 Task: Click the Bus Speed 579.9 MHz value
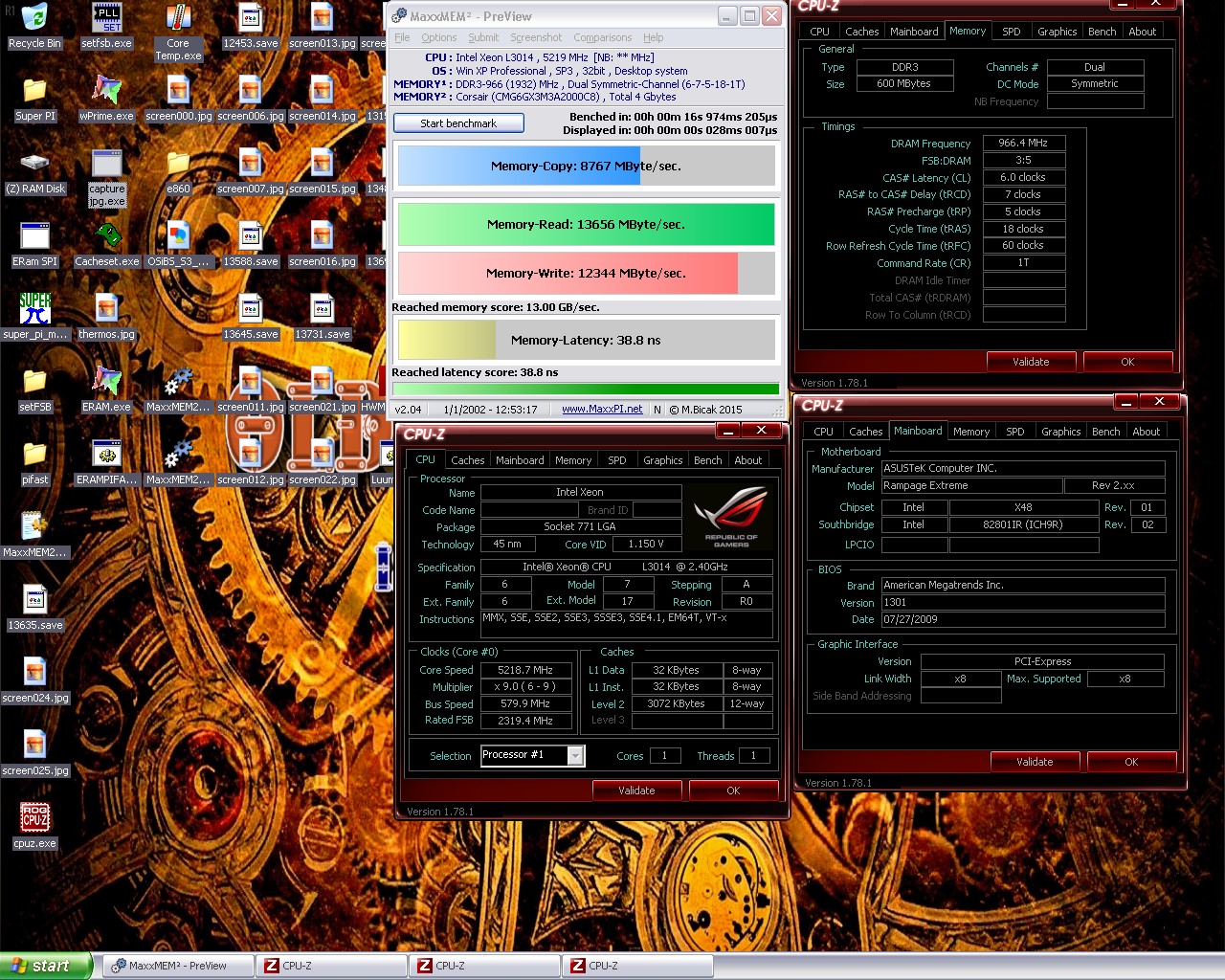tap(524, 703)
